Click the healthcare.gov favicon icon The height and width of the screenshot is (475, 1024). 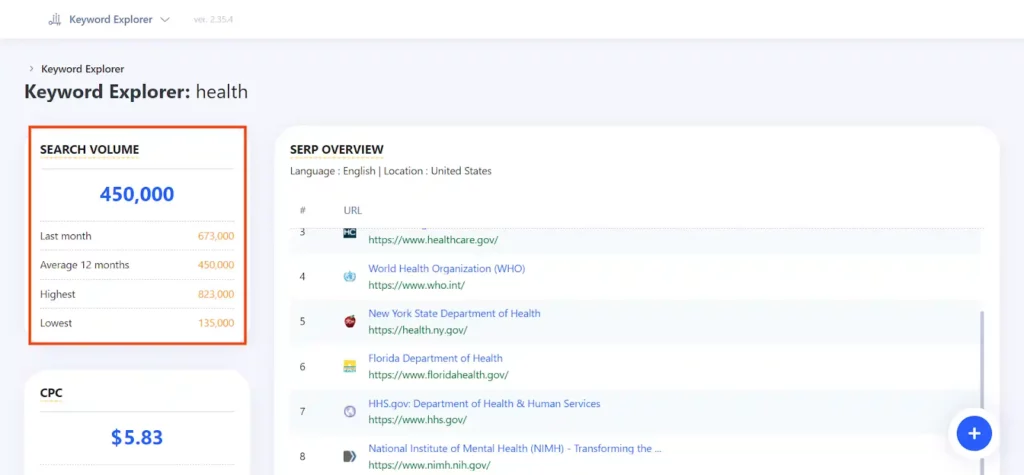click(x=350, y=233)
